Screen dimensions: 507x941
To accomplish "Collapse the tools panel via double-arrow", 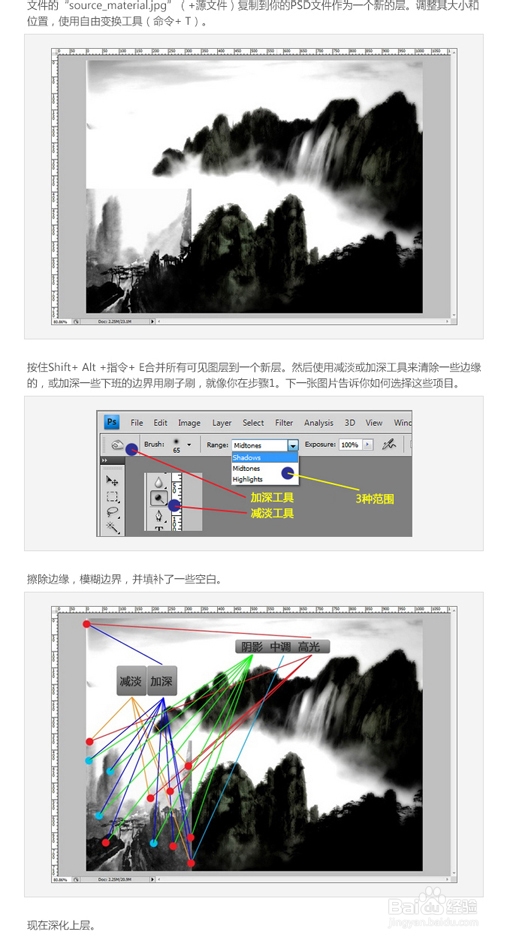I will [104, 460].
